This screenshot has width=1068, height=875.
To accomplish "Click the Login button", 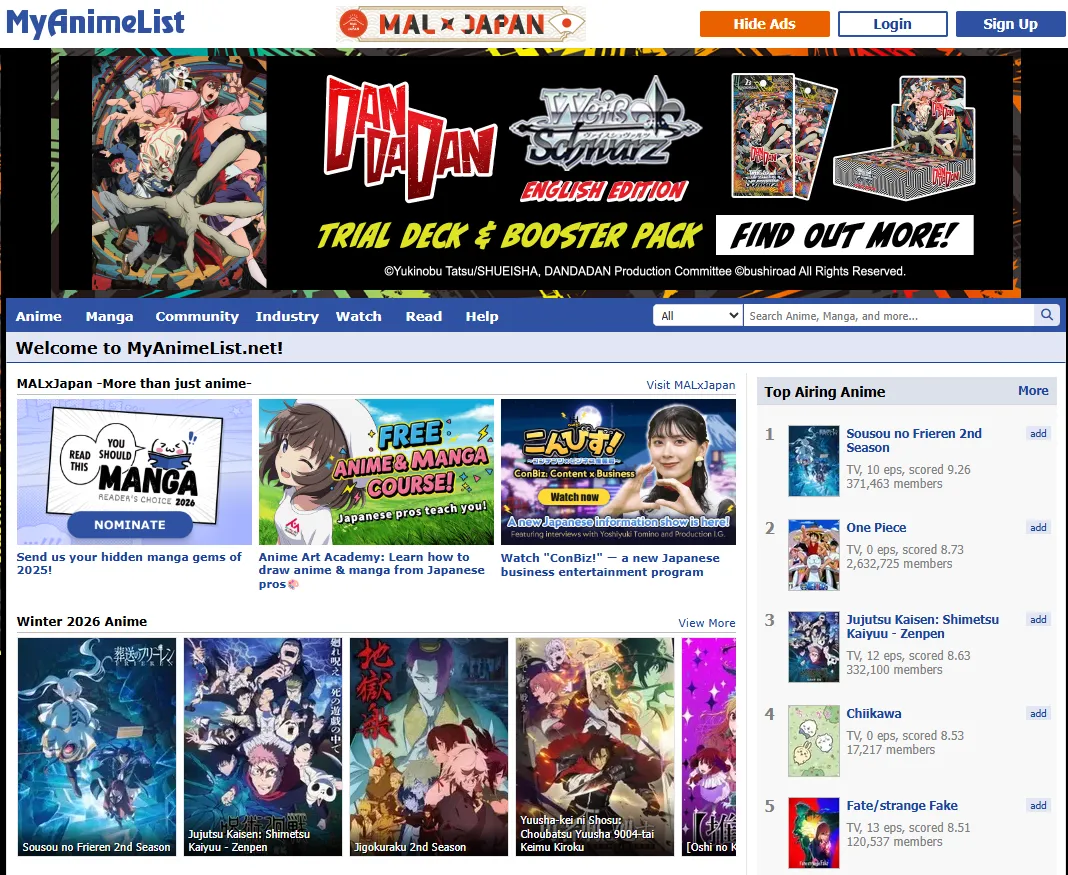I will coord(892,24).
